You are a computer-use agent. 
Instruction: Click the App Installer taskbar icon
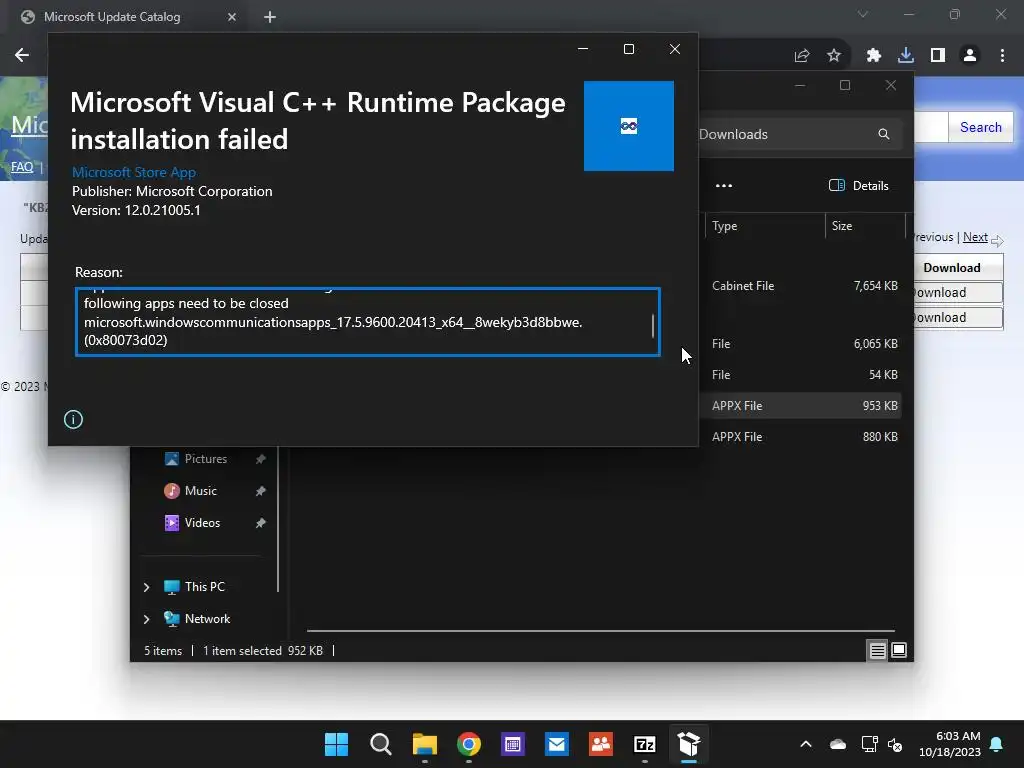click(689, 744)
